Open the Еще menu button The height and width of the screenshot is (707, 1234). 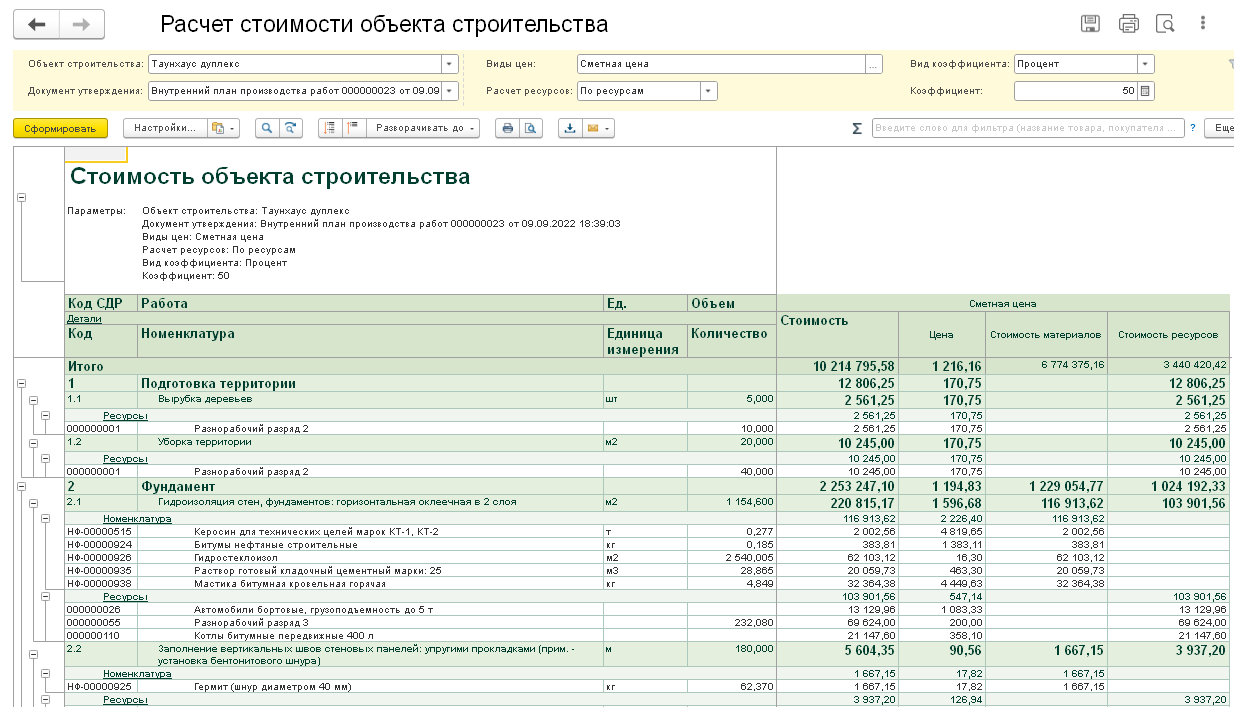[x=1222, y=128]
